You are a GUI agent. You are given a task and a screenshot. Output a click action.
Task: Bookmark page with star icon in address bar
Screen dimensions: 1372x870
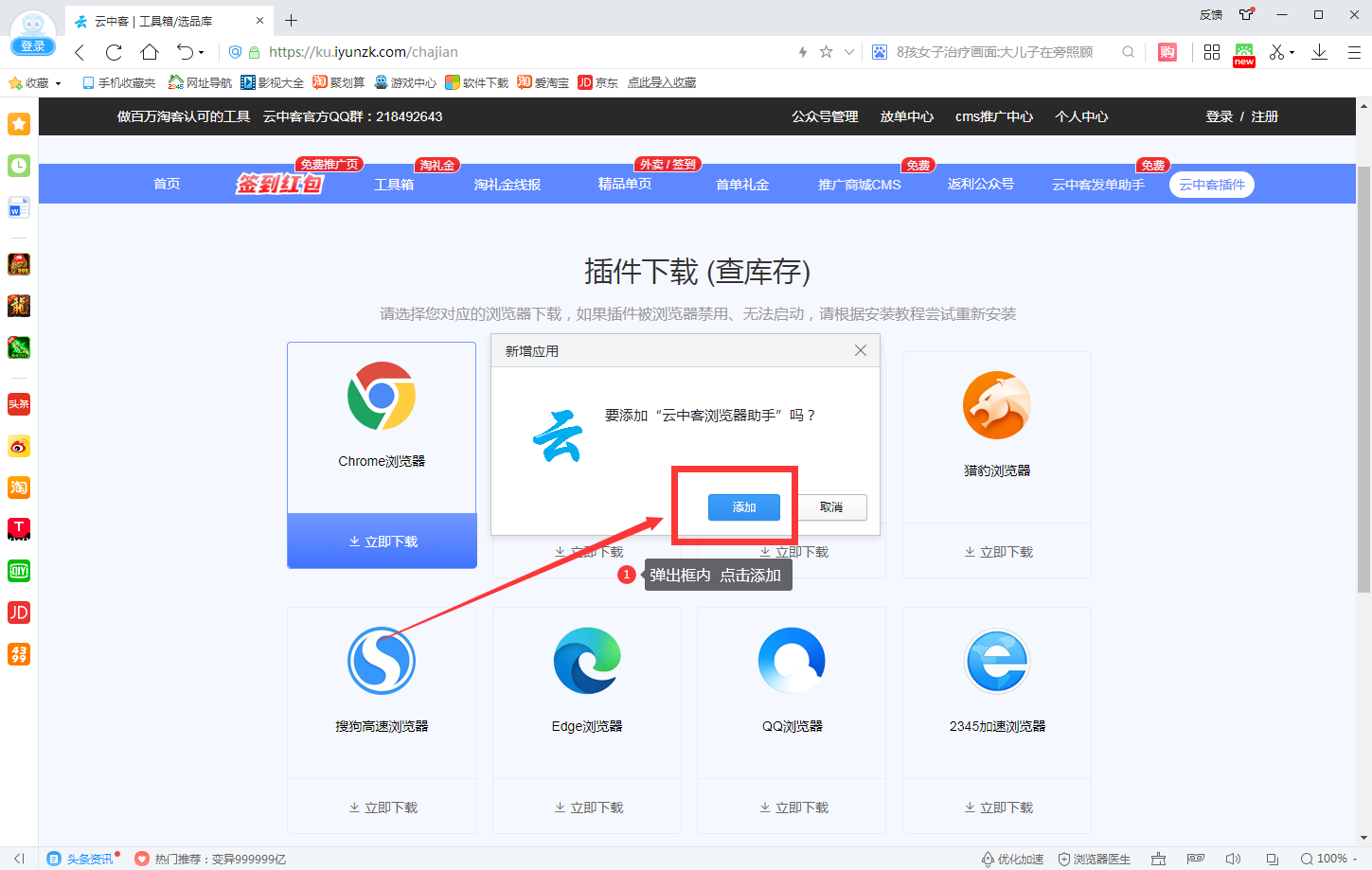point(826,52)
